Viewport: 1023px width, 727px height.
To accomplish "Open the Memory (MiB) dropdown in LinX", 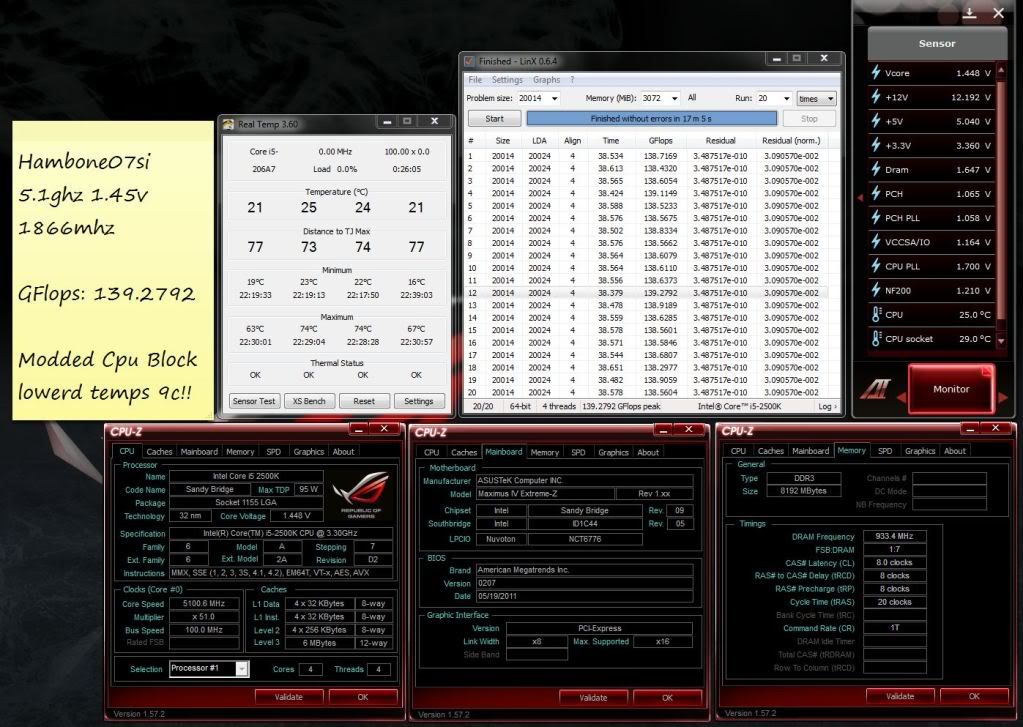I will pyautogui.click(x=674, y=99).
